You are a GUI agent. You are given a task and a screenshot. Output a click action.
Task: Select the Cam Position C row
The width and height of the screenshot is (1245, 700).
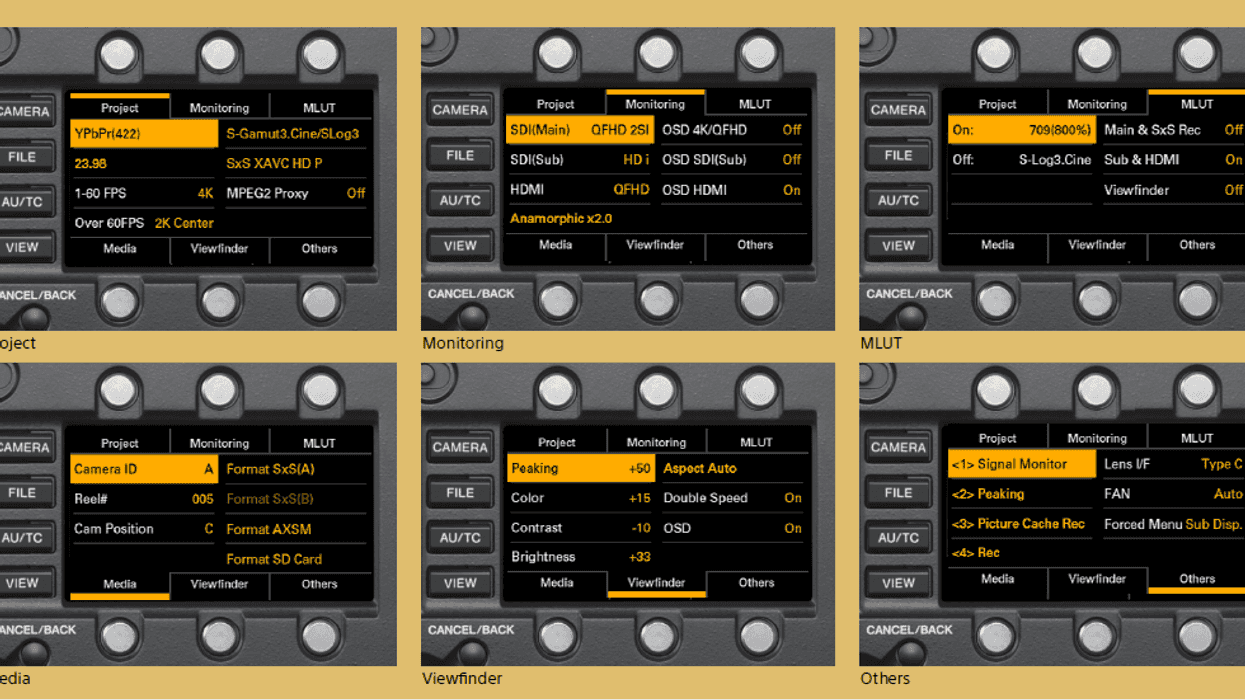(x=144, y=529)
